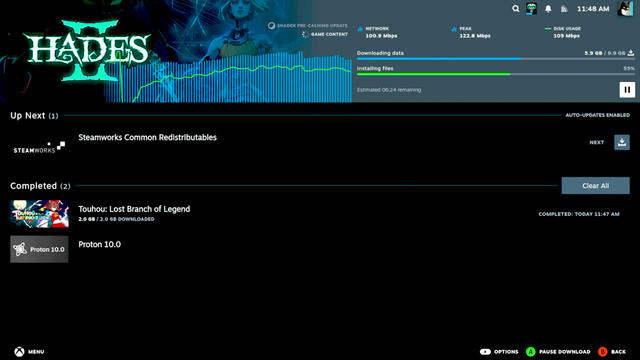Viewport: 640px width, 360px height.
Task: Open the Proton 10.0 thumbnail
Action: tap(39, 249)
